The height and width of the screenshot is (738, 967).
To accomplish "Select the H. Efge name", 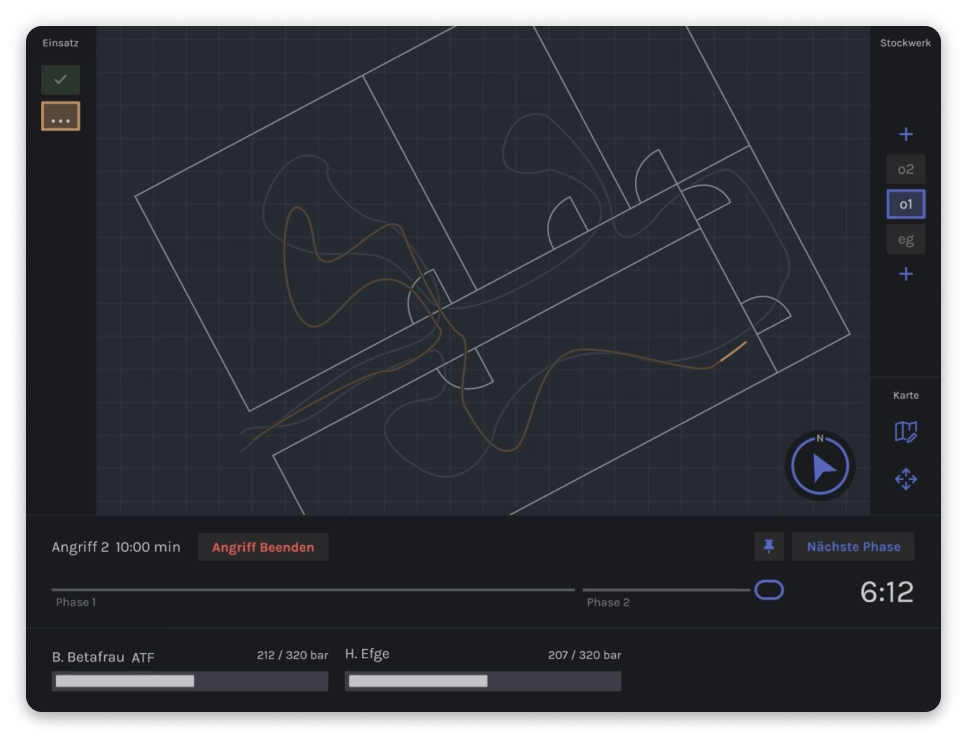I will tap(367, 654).
